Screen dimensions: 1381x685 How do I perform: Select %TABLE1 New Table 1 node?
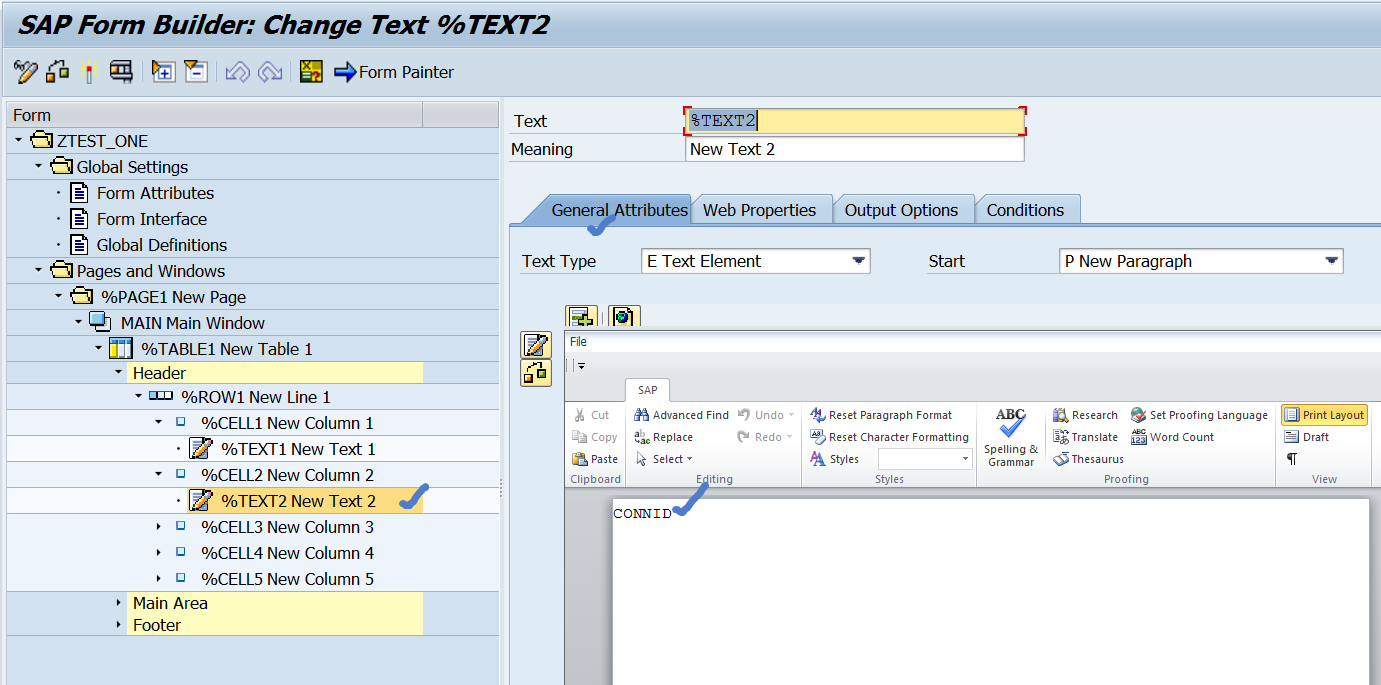pos(226,349)
